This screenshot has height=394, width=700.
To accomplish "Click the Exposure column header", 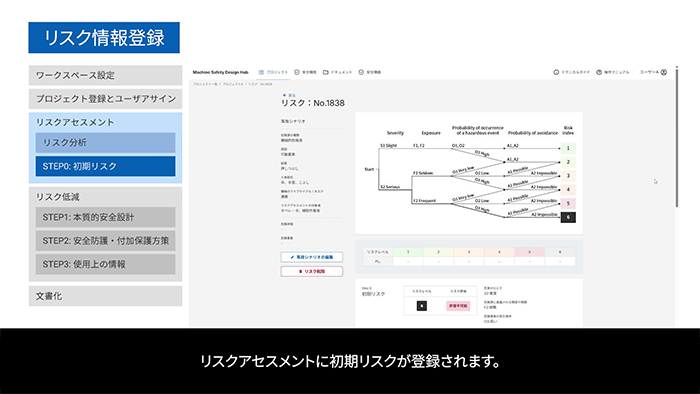I will tap(431, 133).
